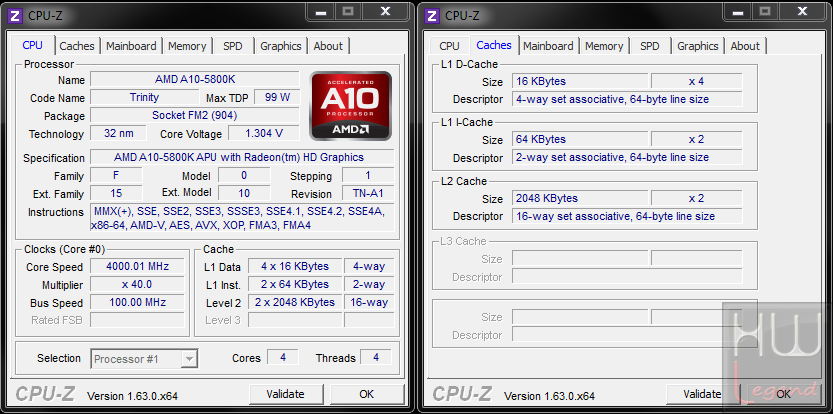Open Mainboard tab in left window
The image size is (833, 414).
pyautogui.click(x=131, y=46)
